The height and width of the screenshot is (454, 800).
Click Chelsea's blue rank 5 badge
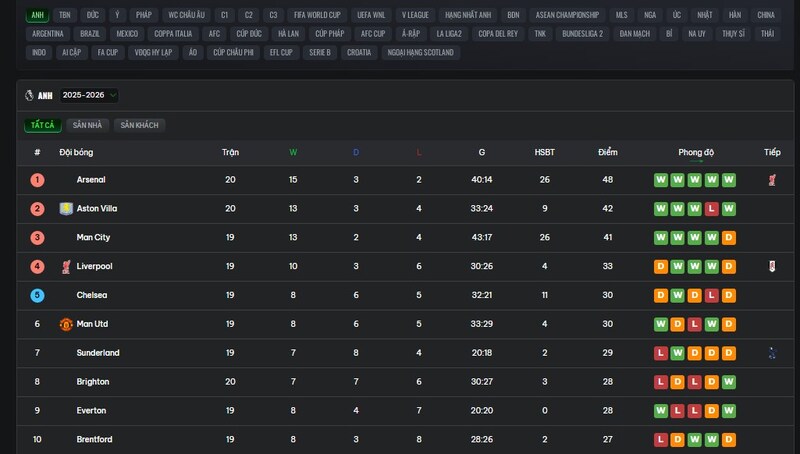[x=37, y=296]
